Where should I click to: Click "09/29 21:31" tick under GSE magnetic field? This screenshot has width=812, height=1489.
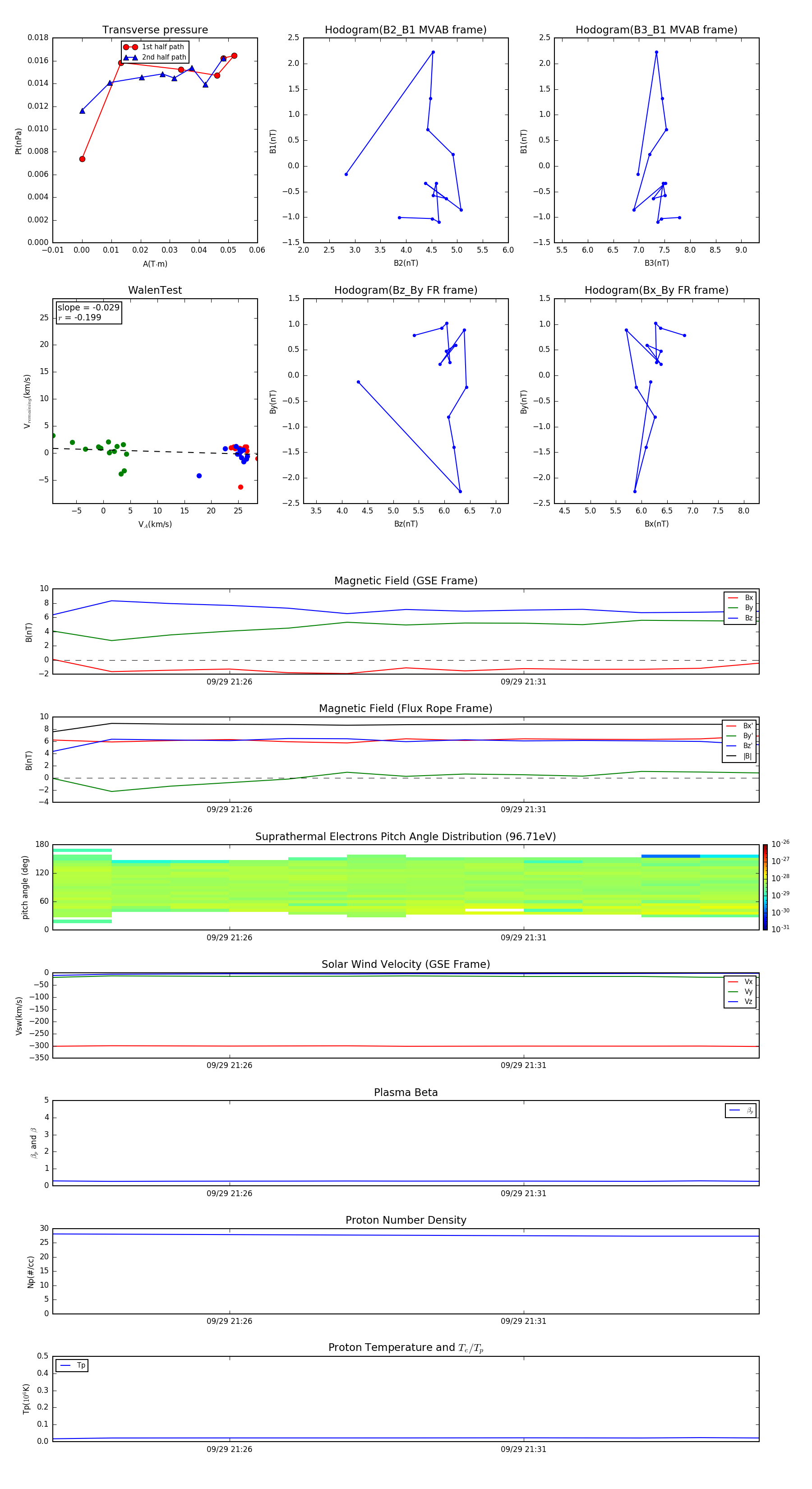tap(524, 682)
